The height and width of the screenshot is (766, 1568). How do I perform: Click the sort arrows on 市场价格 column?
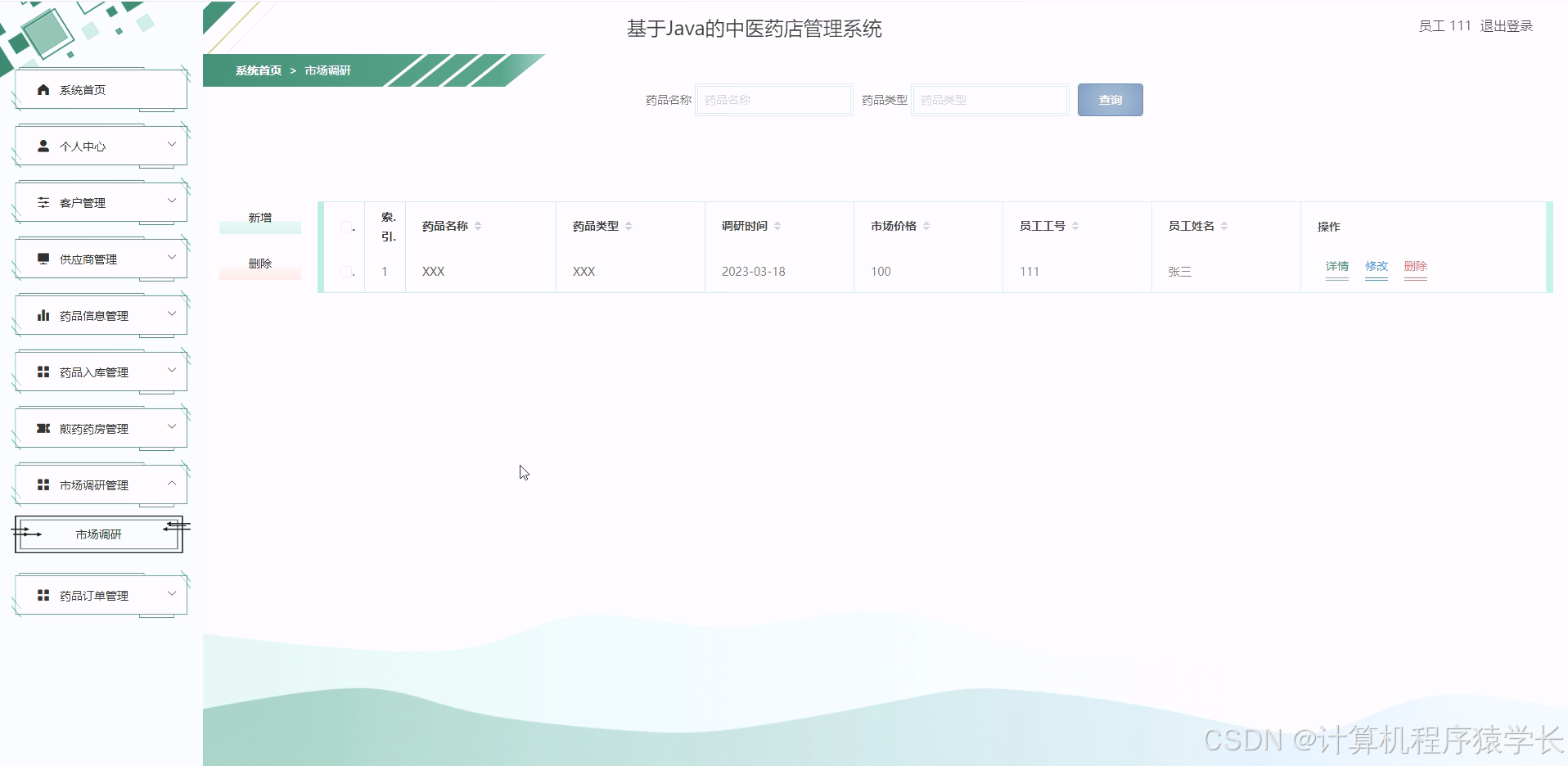click(926, 225)
